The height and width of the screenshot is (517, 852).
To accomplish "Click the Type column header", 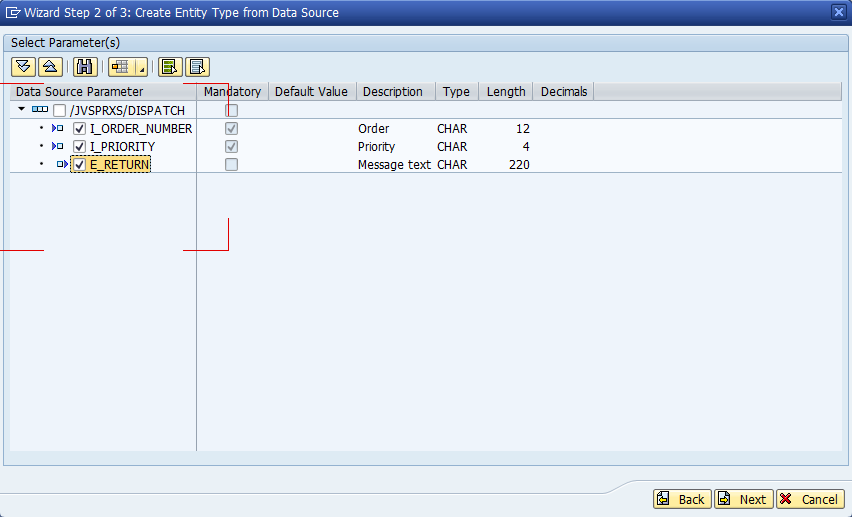I will pos(456,91).
